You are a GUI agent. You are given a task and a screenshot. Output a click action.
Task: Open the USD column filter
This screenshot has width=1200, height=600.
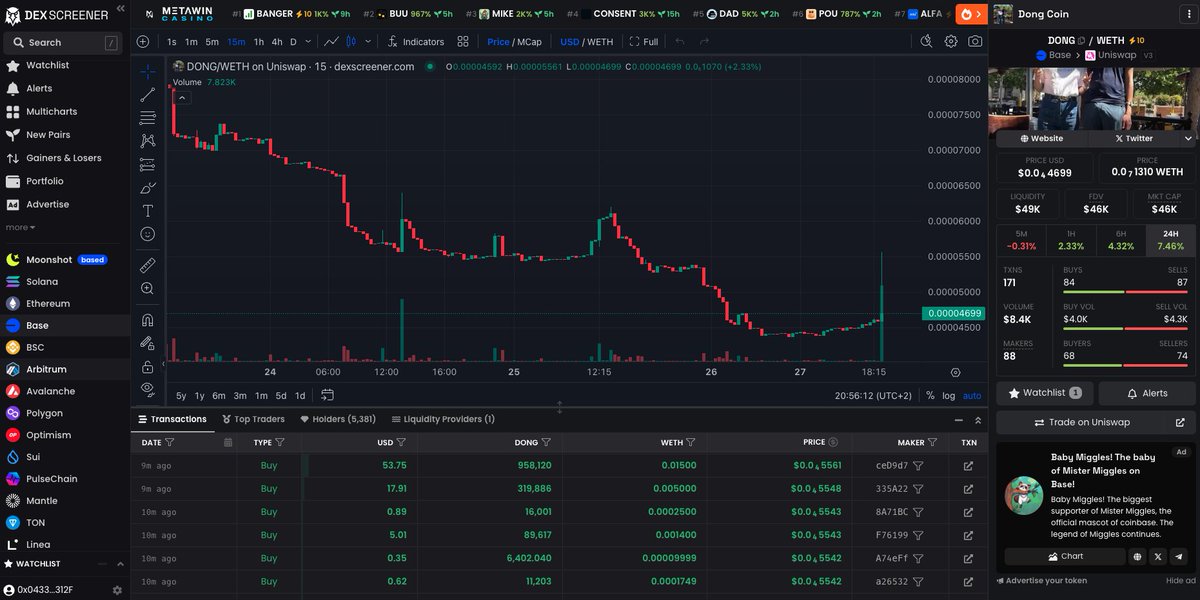tap(401, 442)
